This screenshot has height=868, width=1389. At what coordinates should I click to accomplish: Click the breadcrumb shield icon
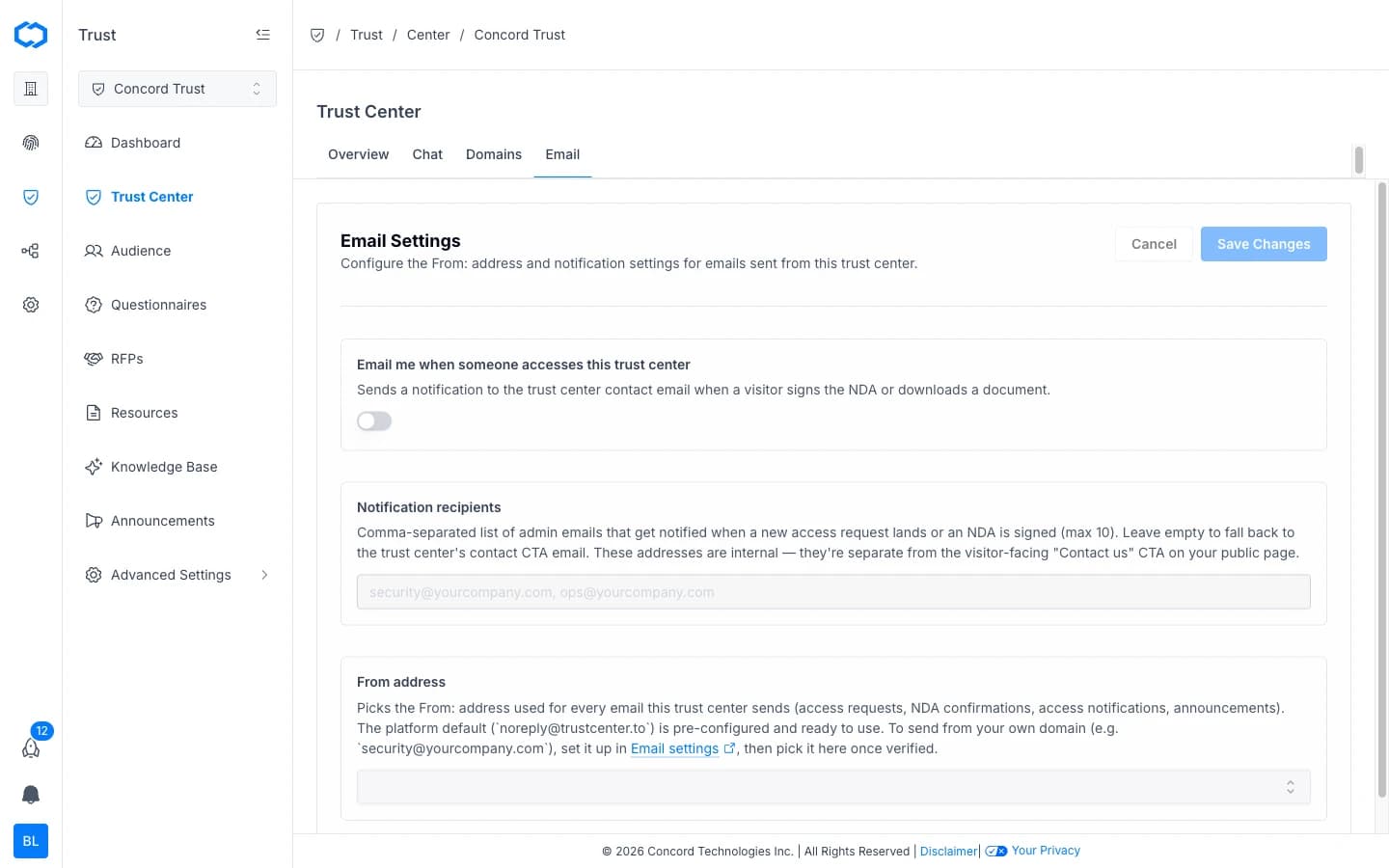pos(317,35)
